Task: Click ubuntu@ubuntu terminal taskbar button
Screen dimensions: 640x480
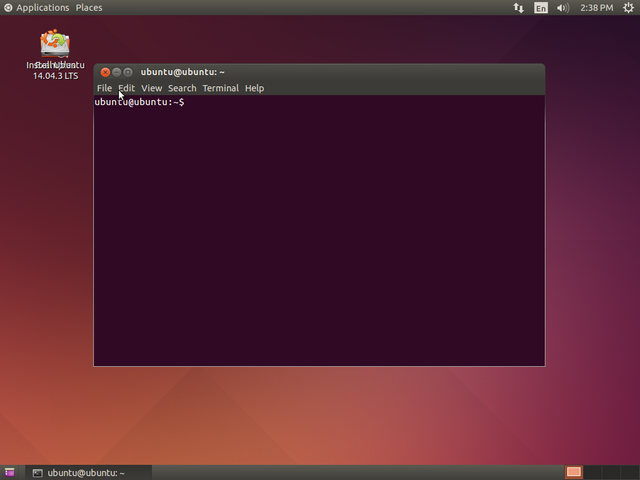Action: 89,473
